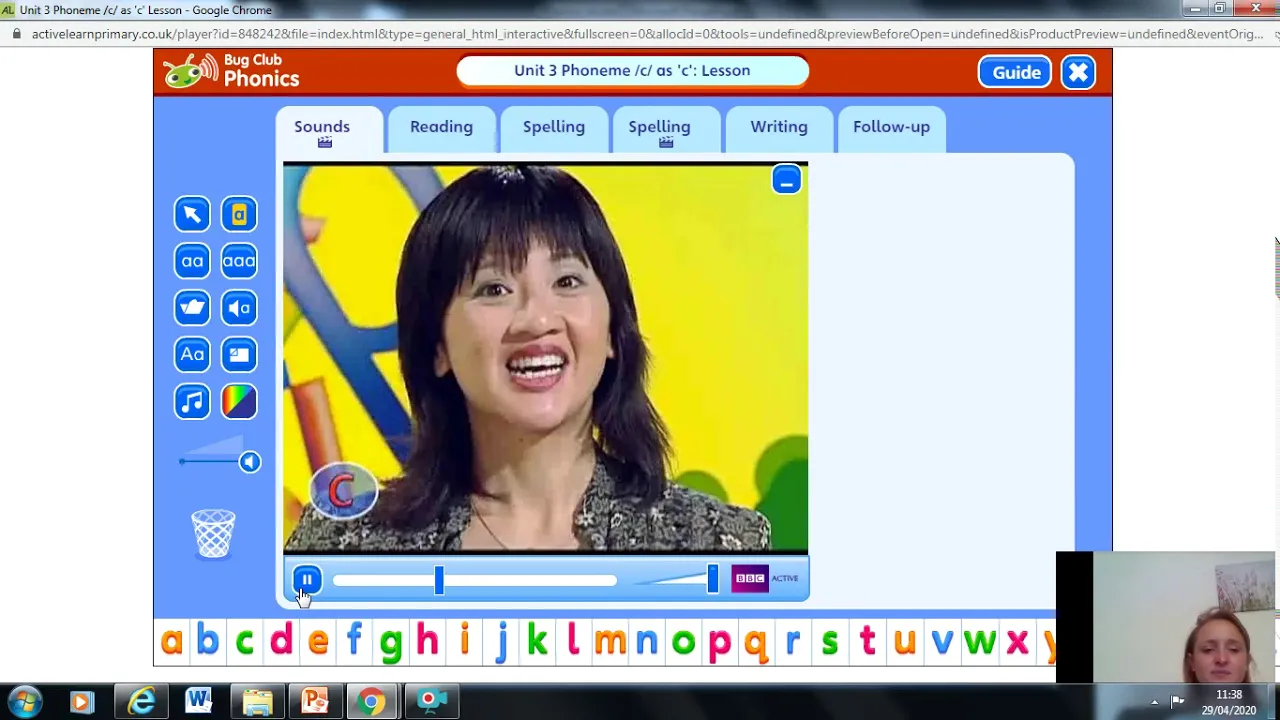Click the BBC Active logo
The height and width of the screenshot is (720, 1280).
[x=765, y=578]
